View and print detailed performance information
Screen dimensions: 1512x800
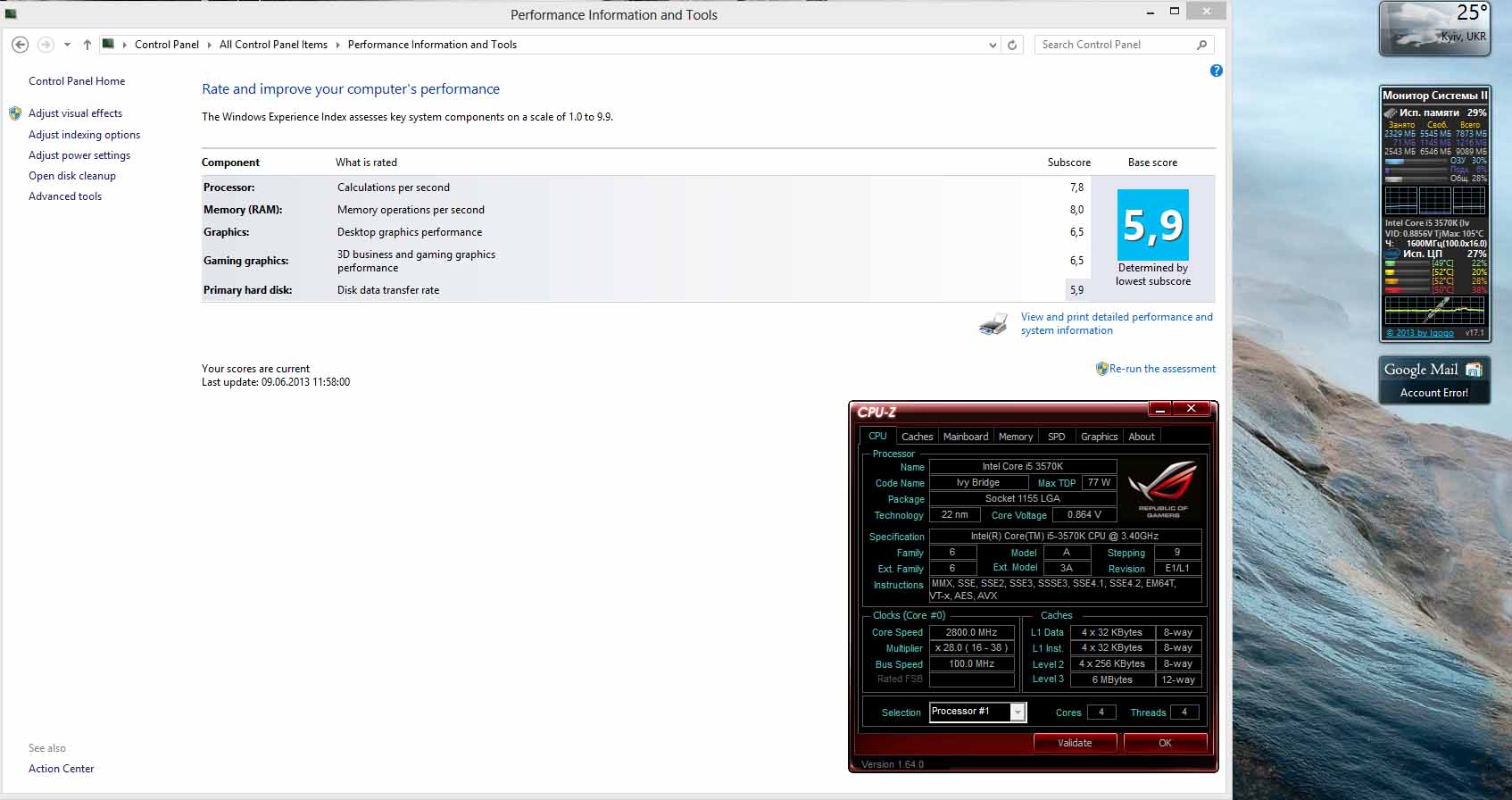pos(1117,323)
